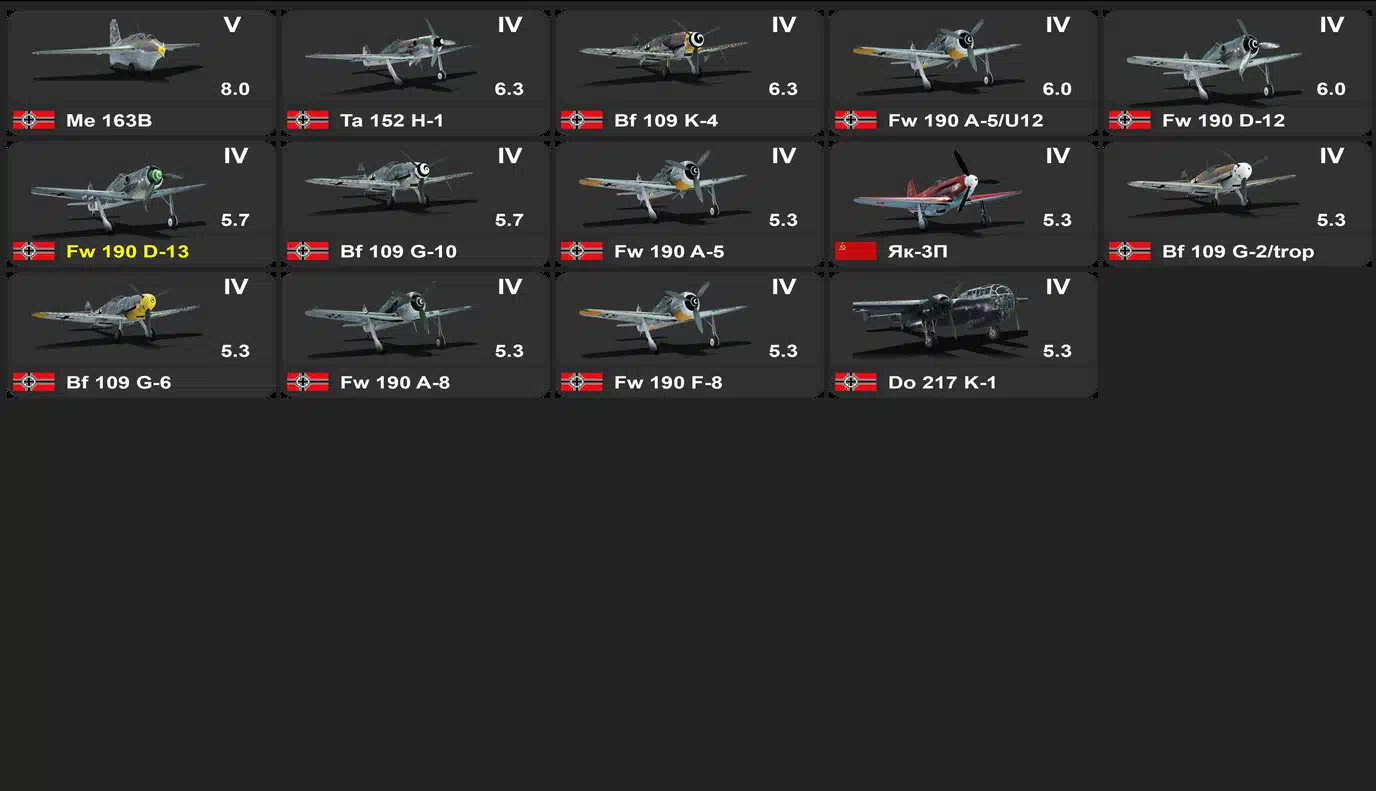Select the Fw 190 D-12 plane

click(x=1237, y=72)
